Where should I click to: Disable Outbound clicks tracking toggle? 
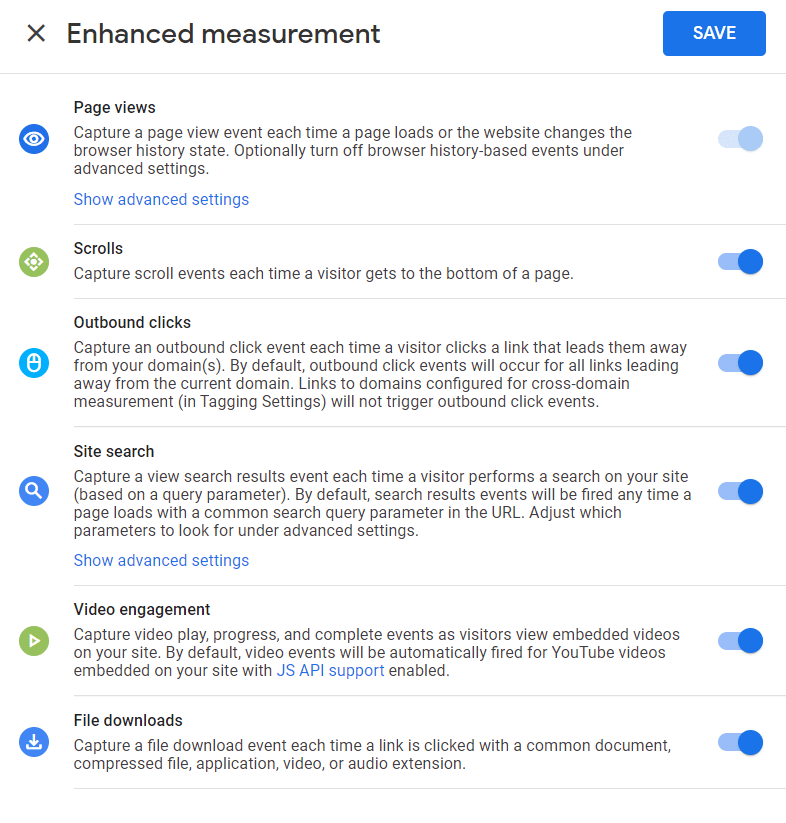click(x=739, y=363)
